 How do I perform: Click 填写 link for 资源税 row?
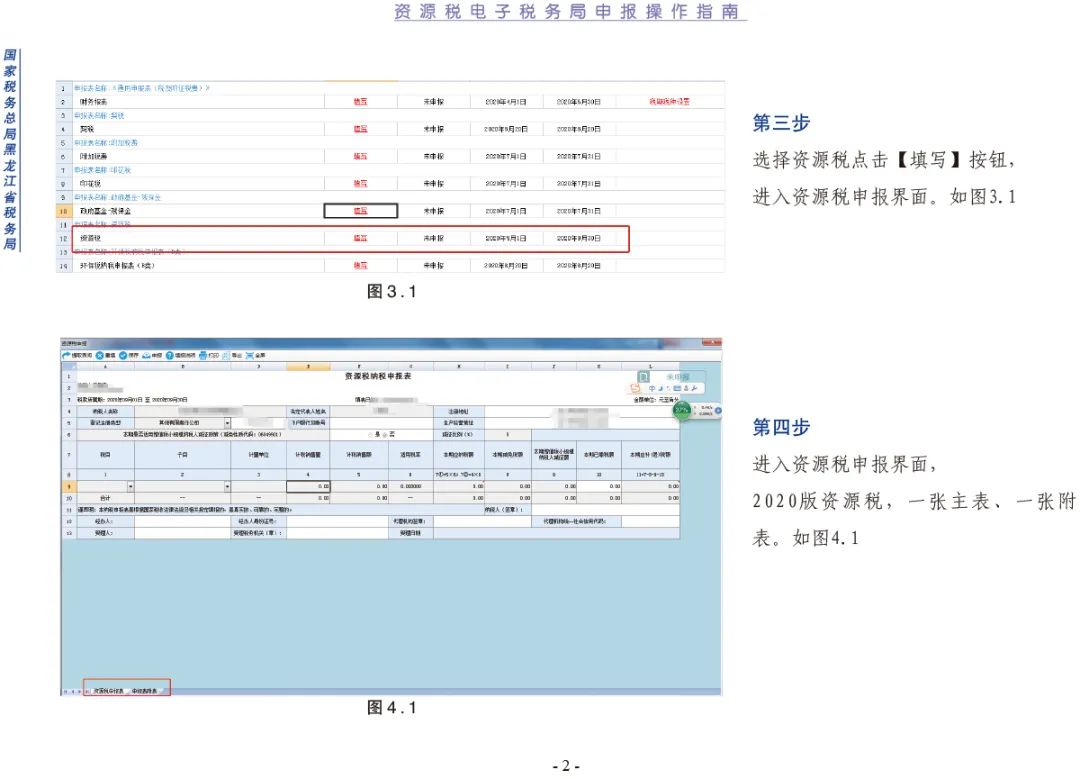[x=360, y=238]
